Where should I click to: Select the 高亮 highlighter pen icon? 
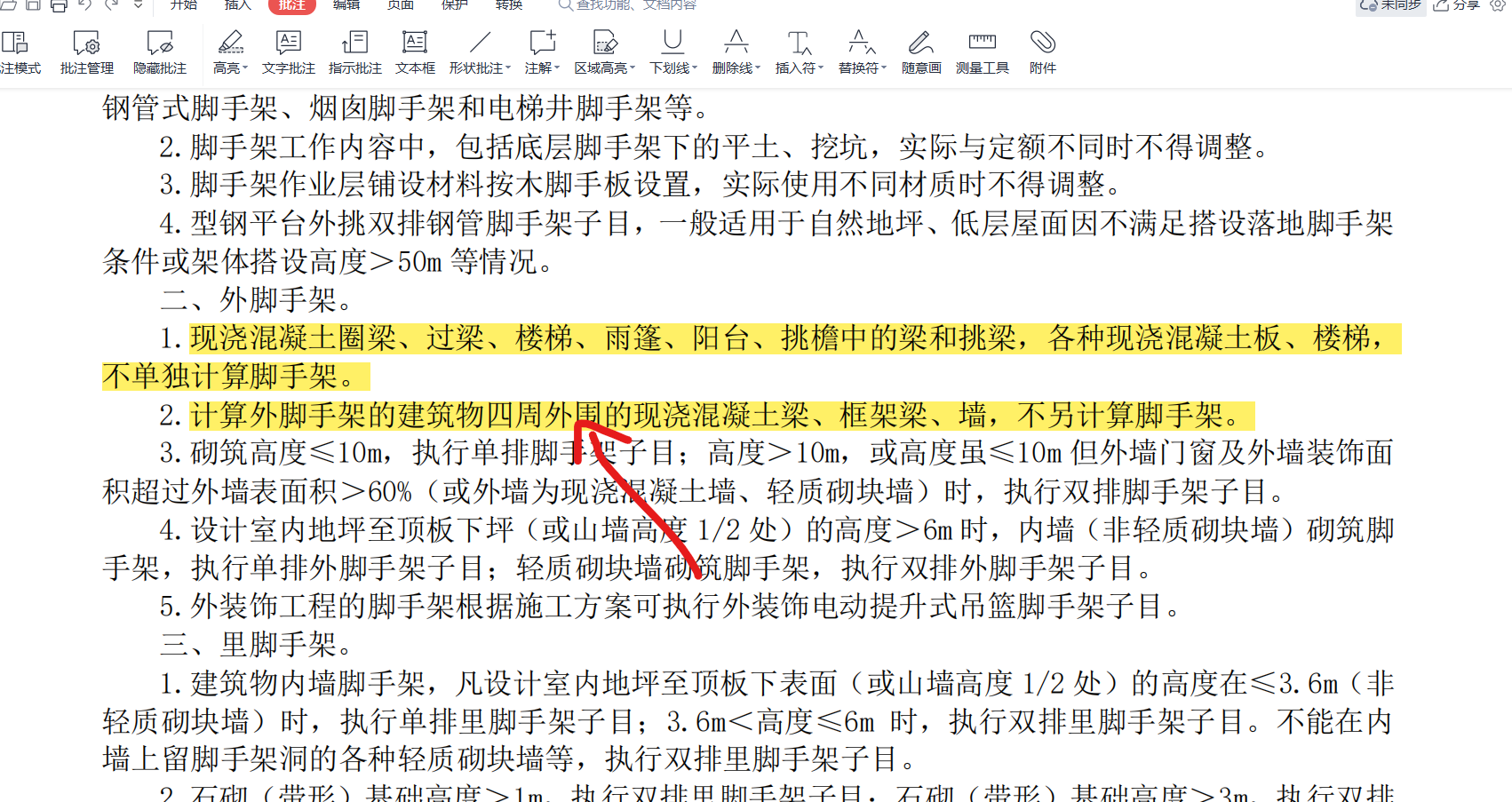pos(230,42)
